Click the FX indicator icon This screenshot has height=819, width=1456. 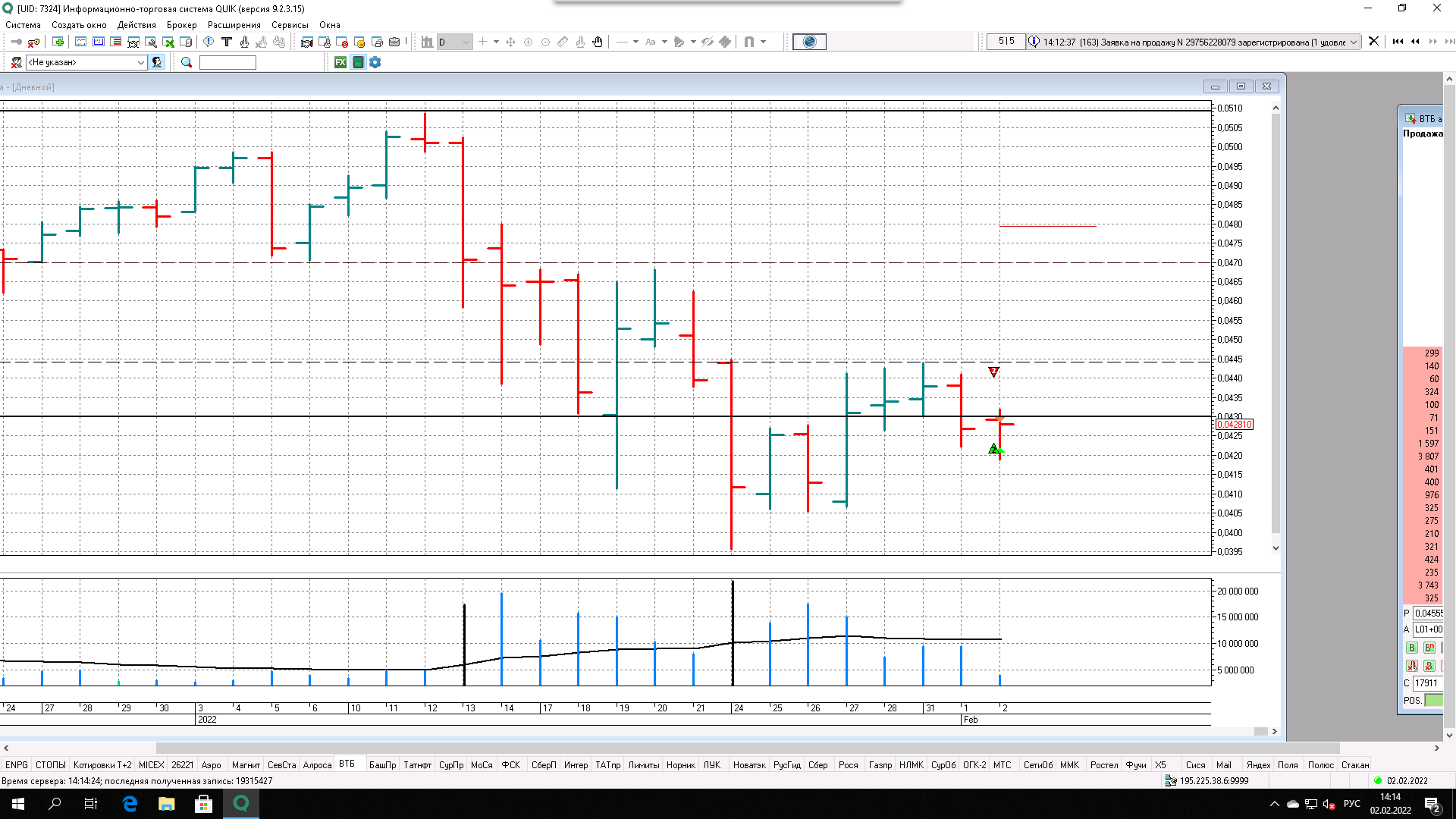point(340,62)
